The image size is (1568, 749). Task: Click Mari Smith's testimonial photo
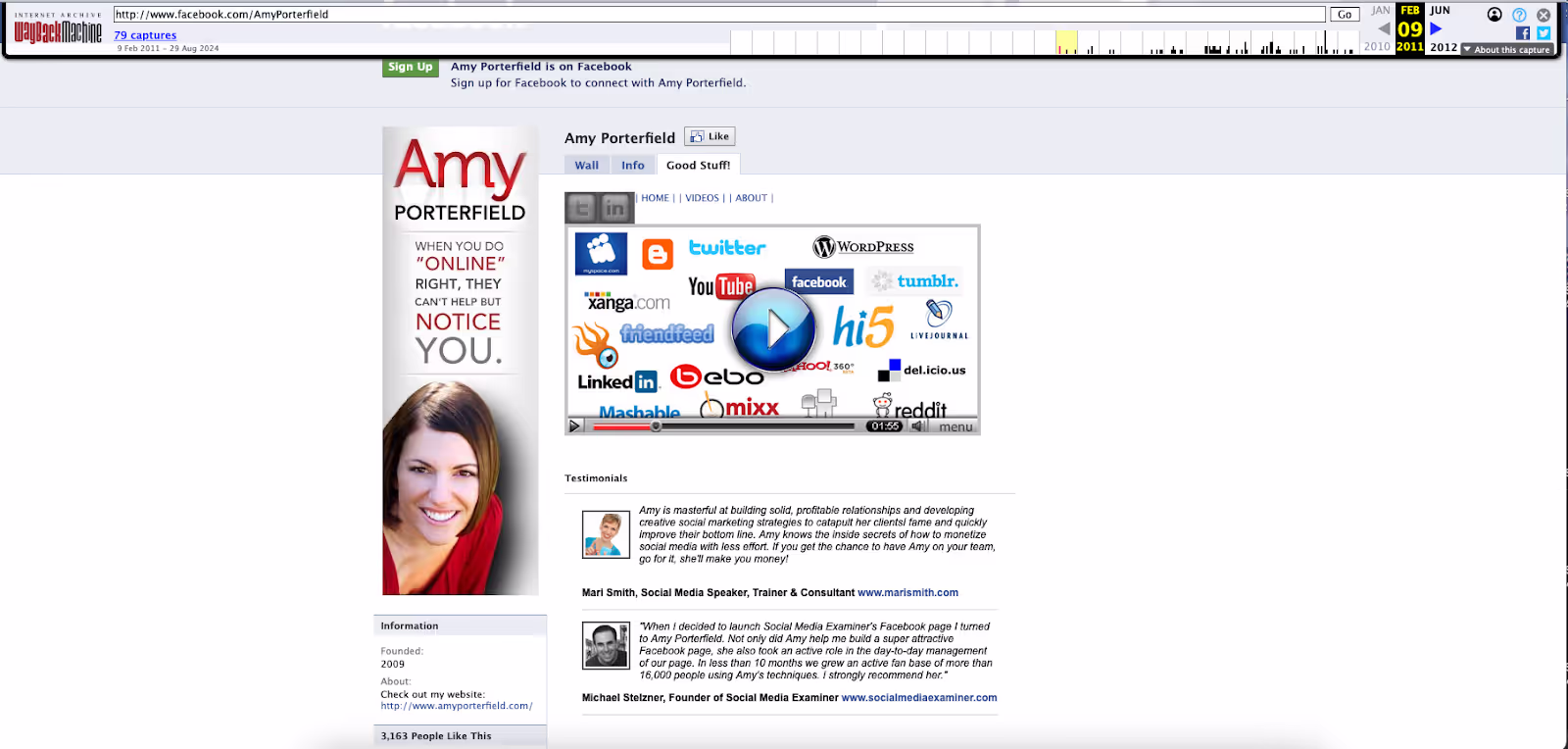[x=606, y=534]
